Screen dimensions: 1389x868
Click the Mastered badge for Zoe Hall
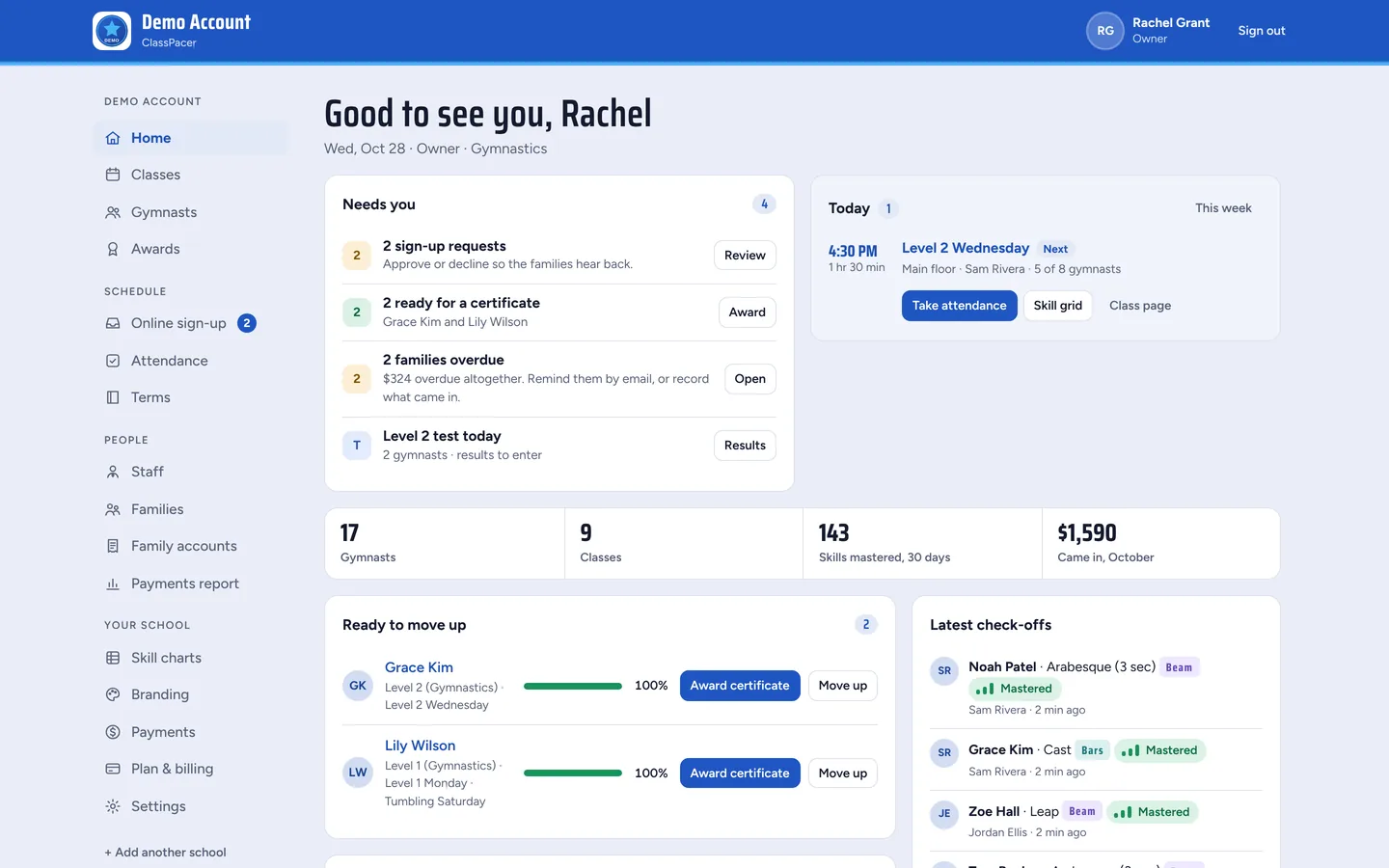[1153, 812]
